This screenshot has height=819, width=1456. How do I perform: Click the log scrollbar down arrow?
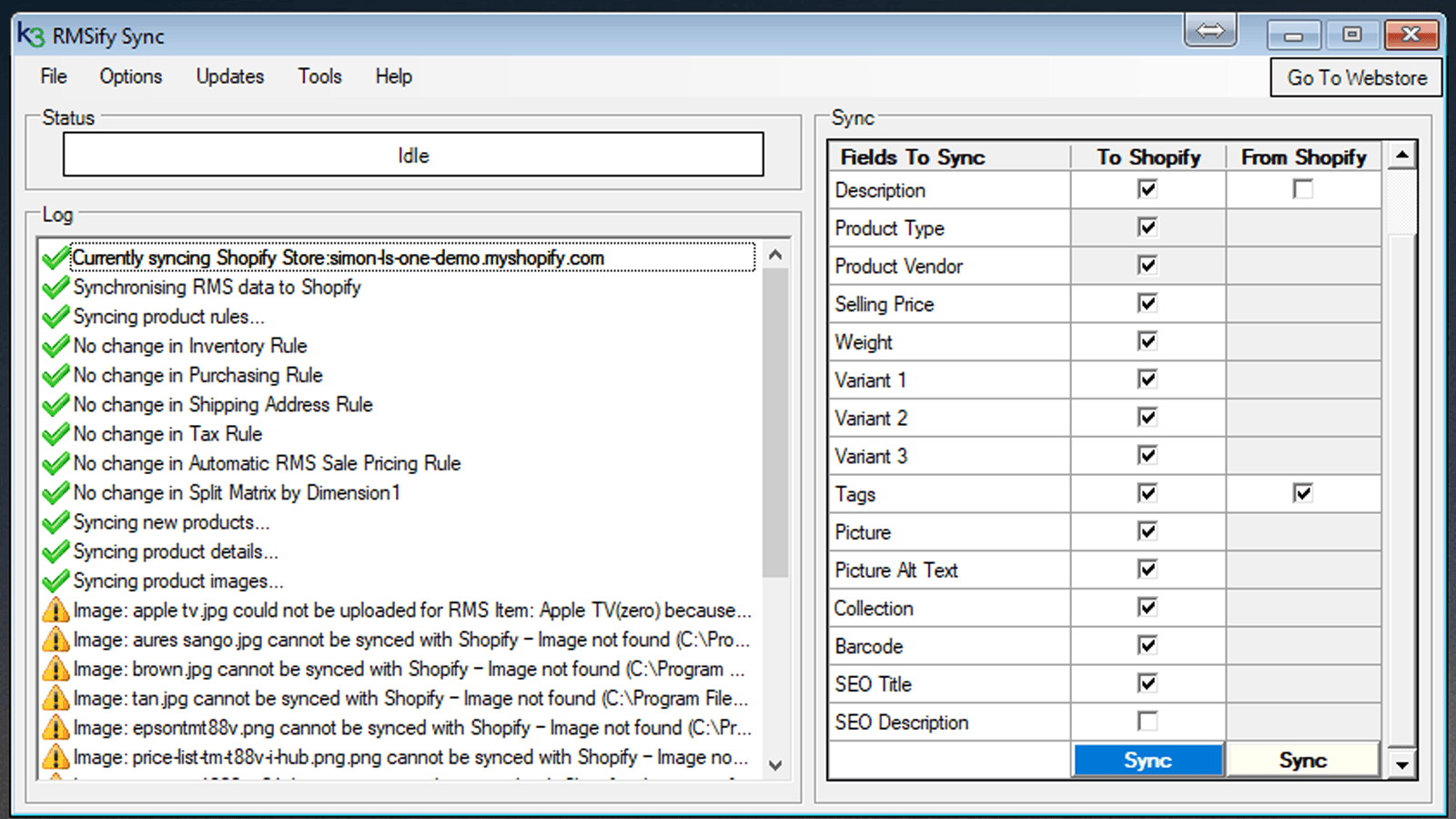pyautogui.click(x=776, y=765)
